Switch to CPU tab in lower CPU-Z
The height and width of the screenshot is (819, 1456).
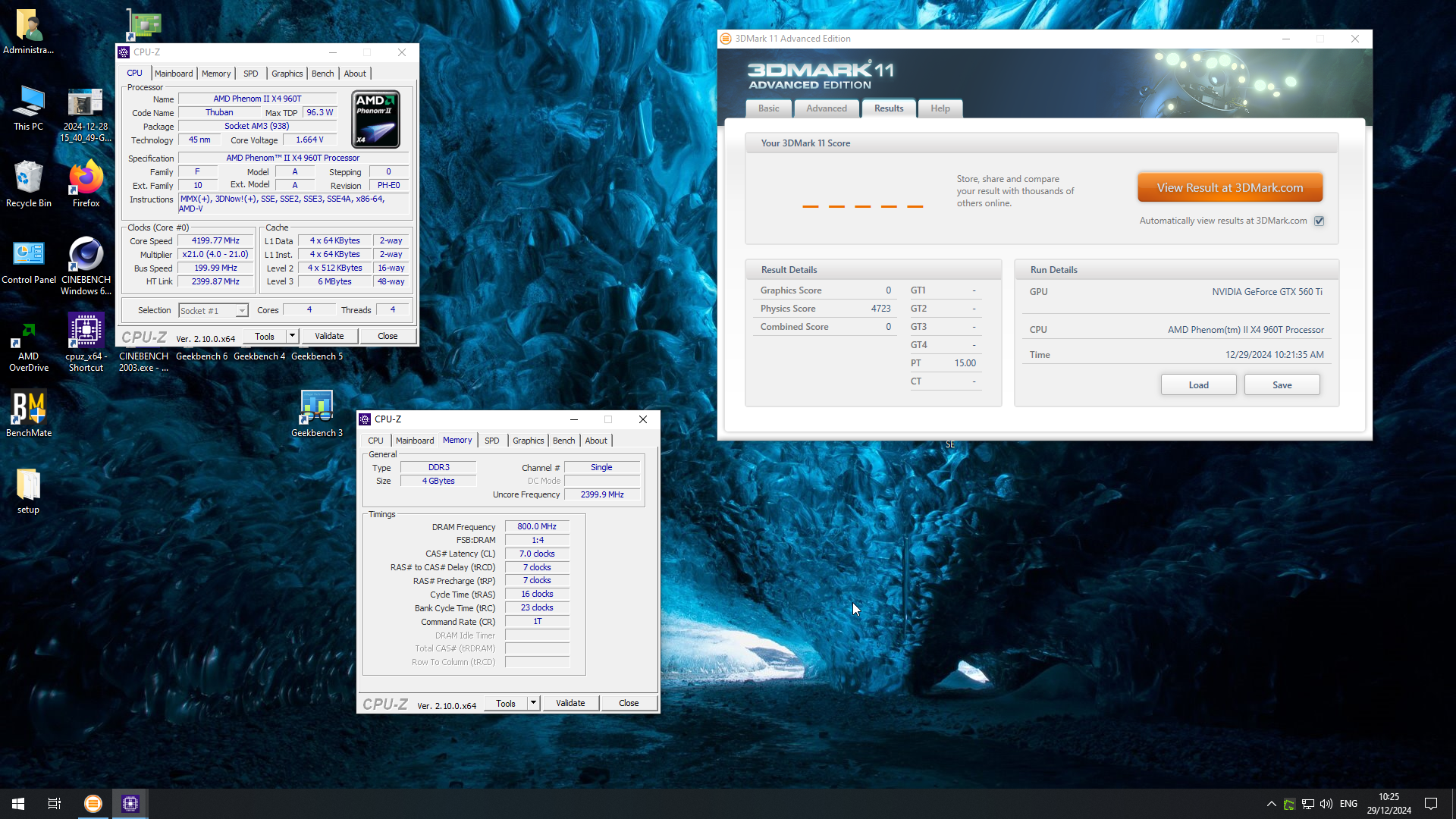point(375,441)
